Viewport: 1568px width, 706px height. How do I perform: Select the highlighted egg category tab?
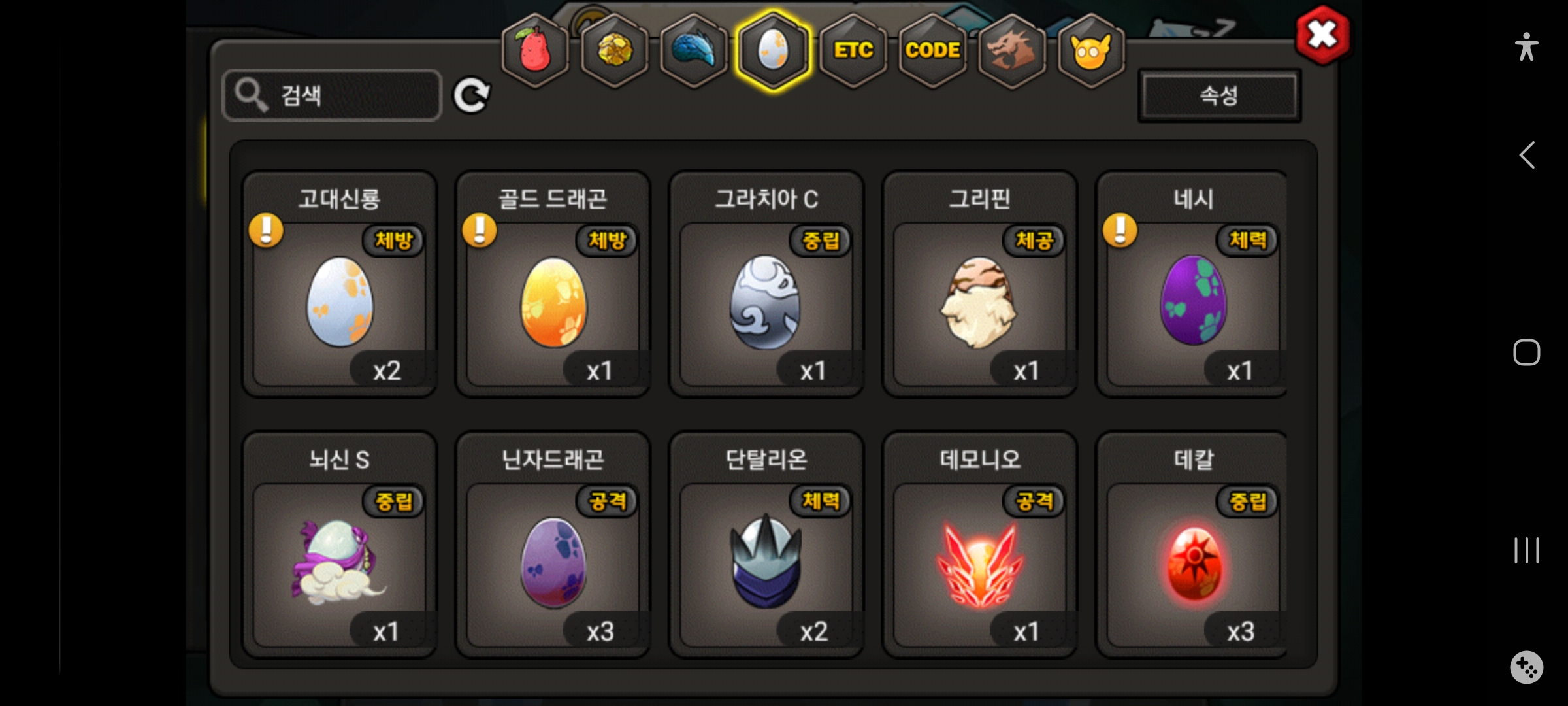point(774,50)
